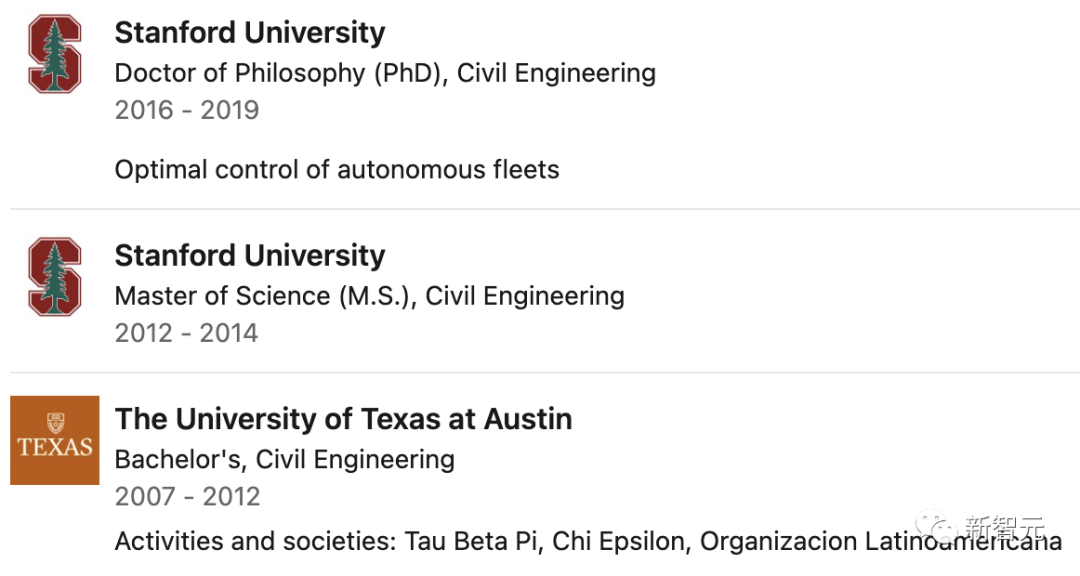Image resolution: width=1080 pixels, height=576 pixels.
Task: Click the 新智元 watermark text
Action: point(1003,526)
